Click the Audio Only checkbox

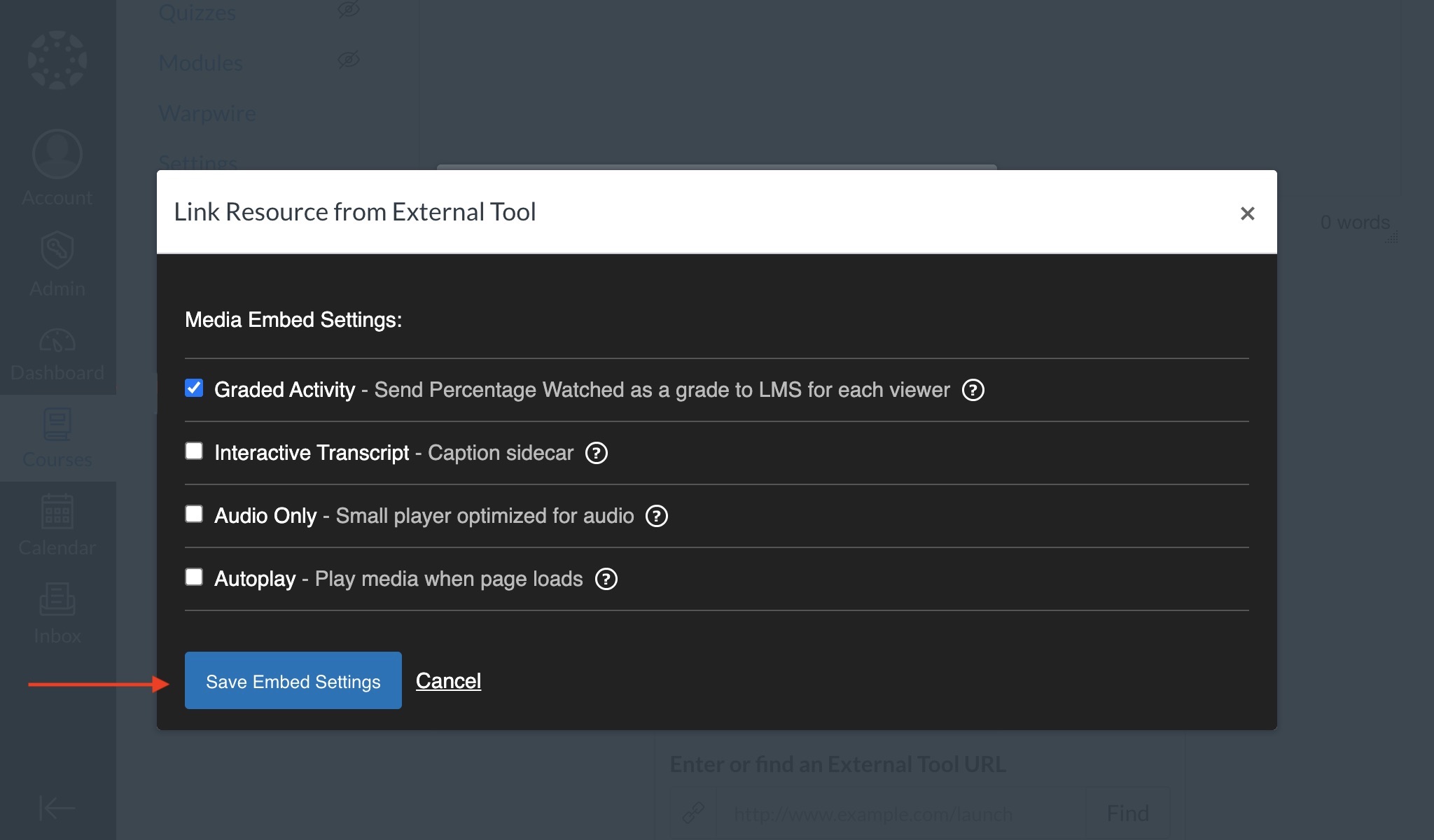195,514
